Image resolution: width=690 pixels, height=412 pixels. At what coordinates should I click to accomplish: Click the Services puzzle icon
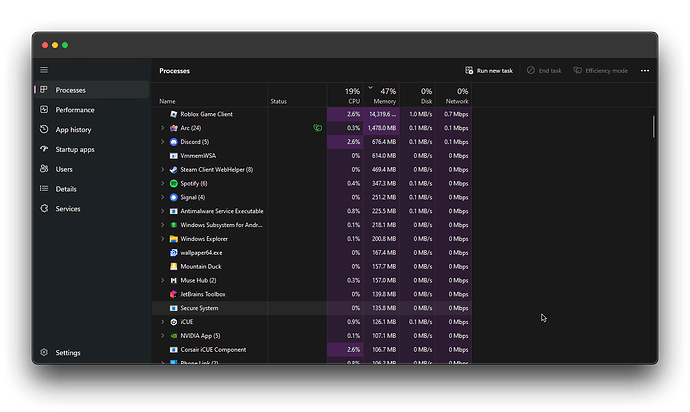tap(44, 208)
